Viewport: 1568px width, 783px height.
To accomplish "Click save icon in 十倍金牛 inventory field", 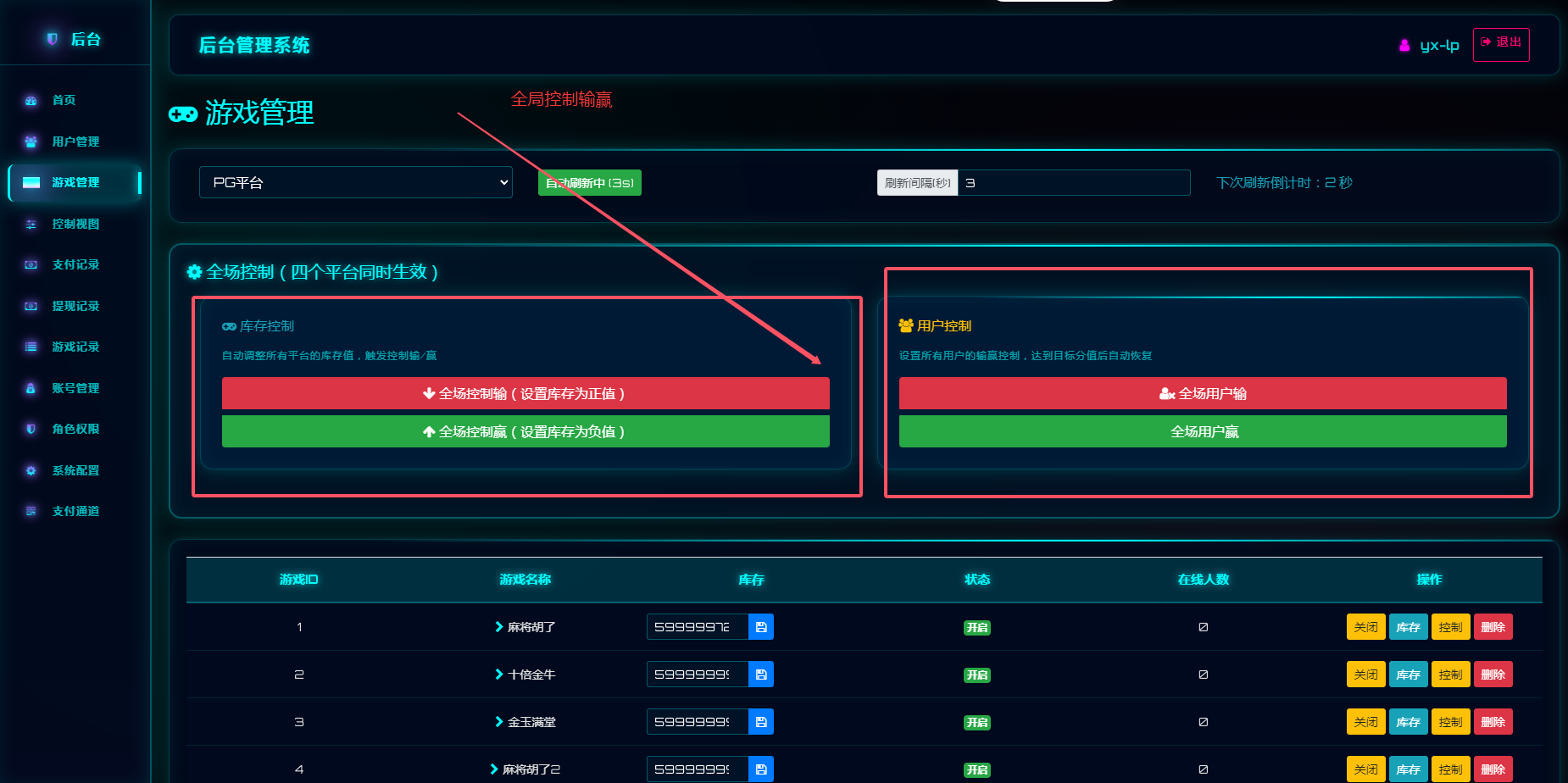I will 761,675.
